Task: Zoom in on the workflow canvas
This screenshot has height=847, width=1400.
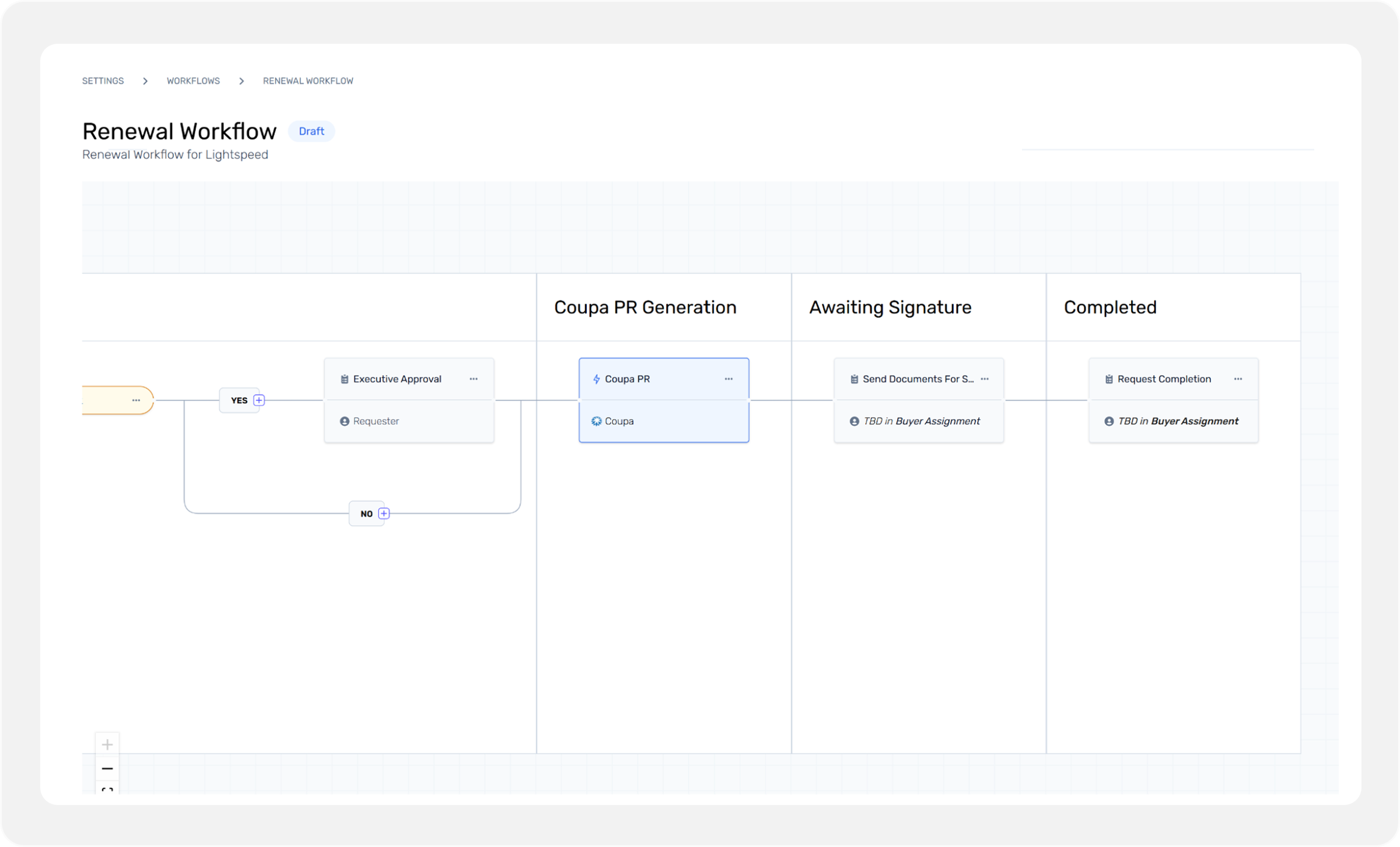Action: pos(107,744)
